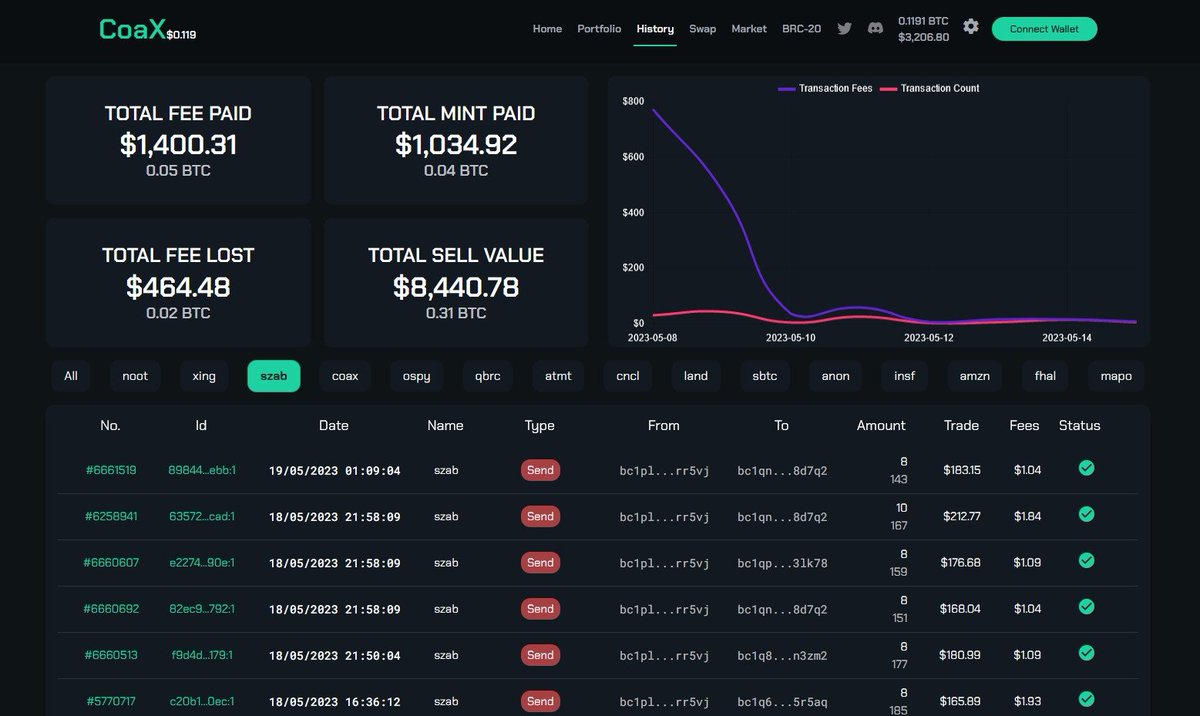Click the Date column header
The width and height of the screenshot is (1200, 716).
334,425
